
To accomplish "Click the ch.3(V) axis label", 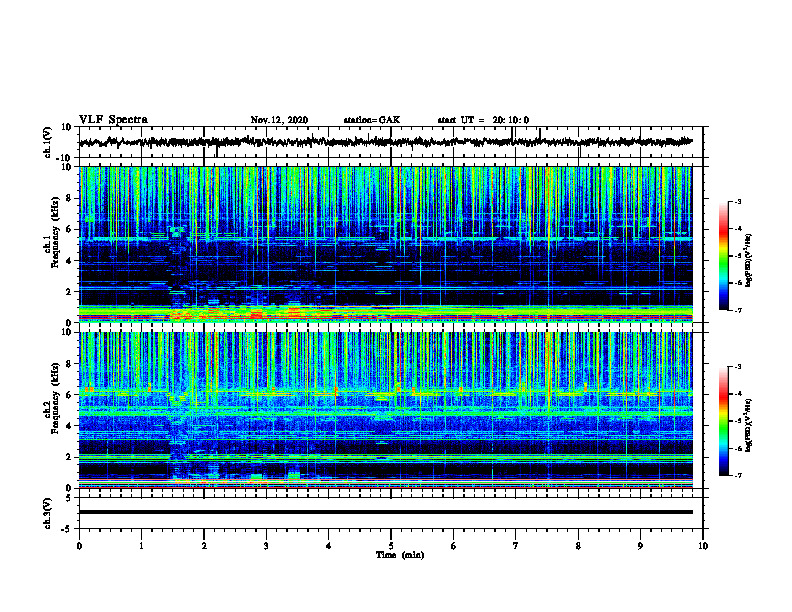I will click(48, 513).
